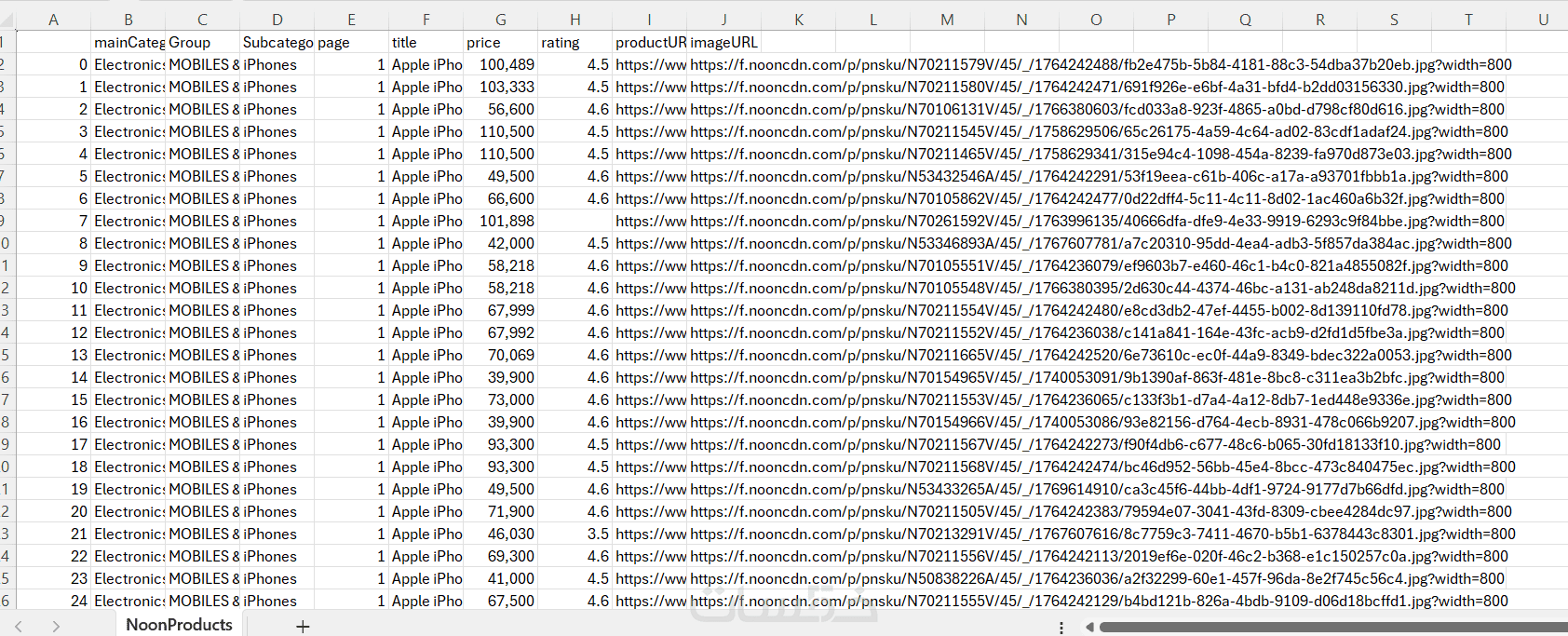
Task: Select the empty rating cell beside 101,898
Action: pos(575,221)
